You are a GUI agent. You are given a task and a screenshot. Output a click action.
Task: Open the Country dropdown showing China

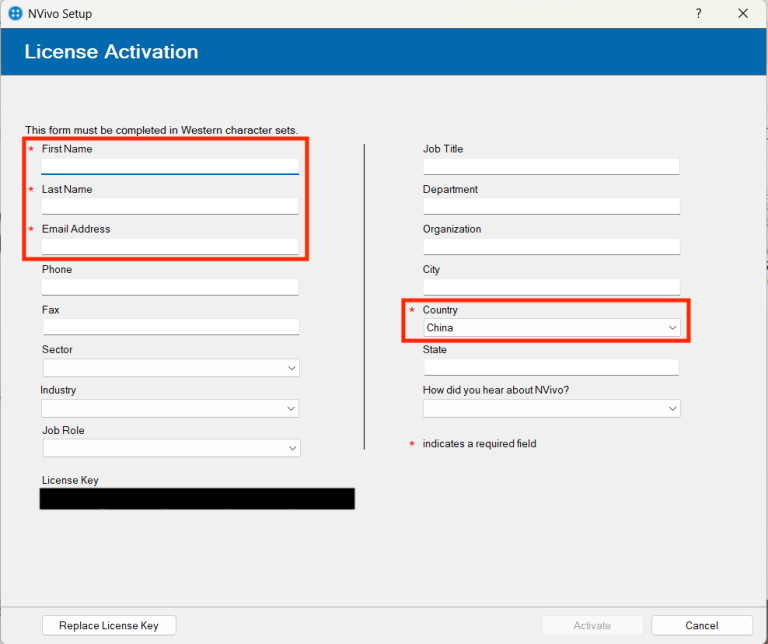[551, 328]
